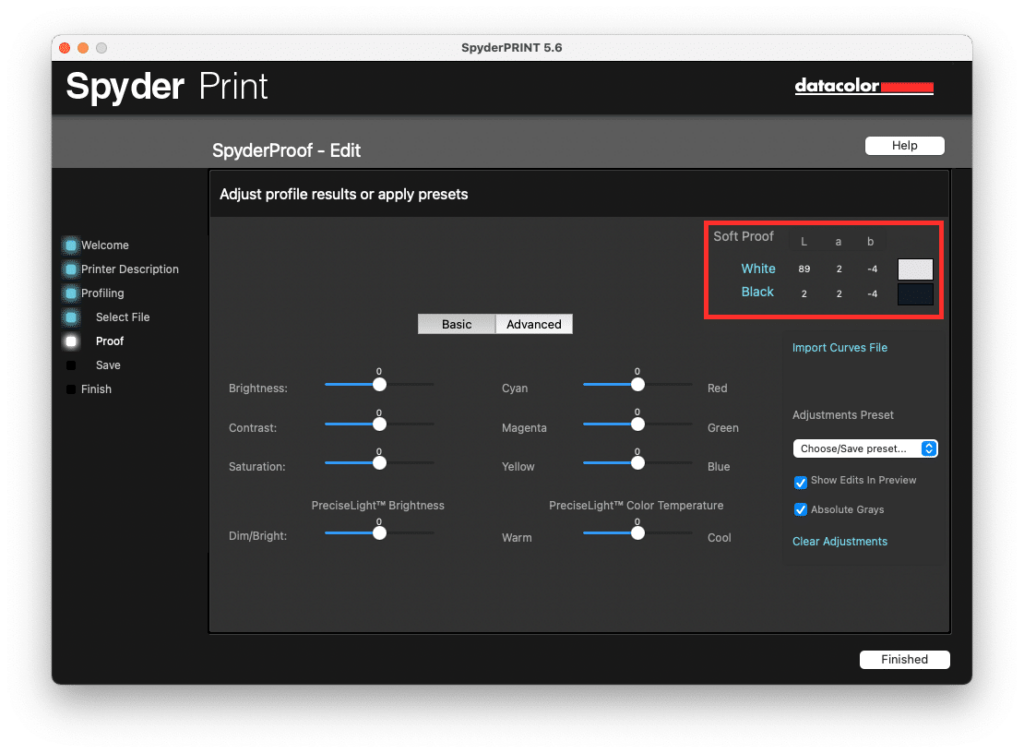Click the Magenta/Green slider handle
This screenshot has width=1024, height=753.
tap(638, 425)
